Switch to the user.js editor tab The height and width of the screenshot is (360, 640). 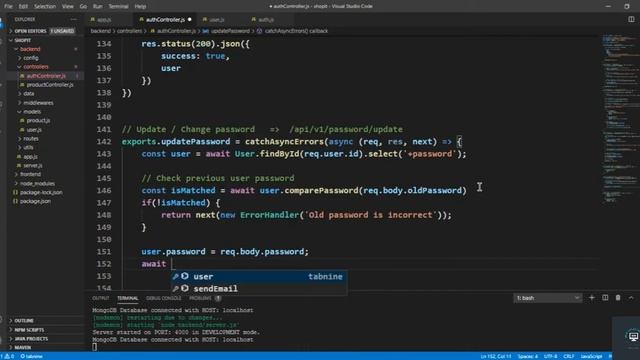(x=216, y=19)
